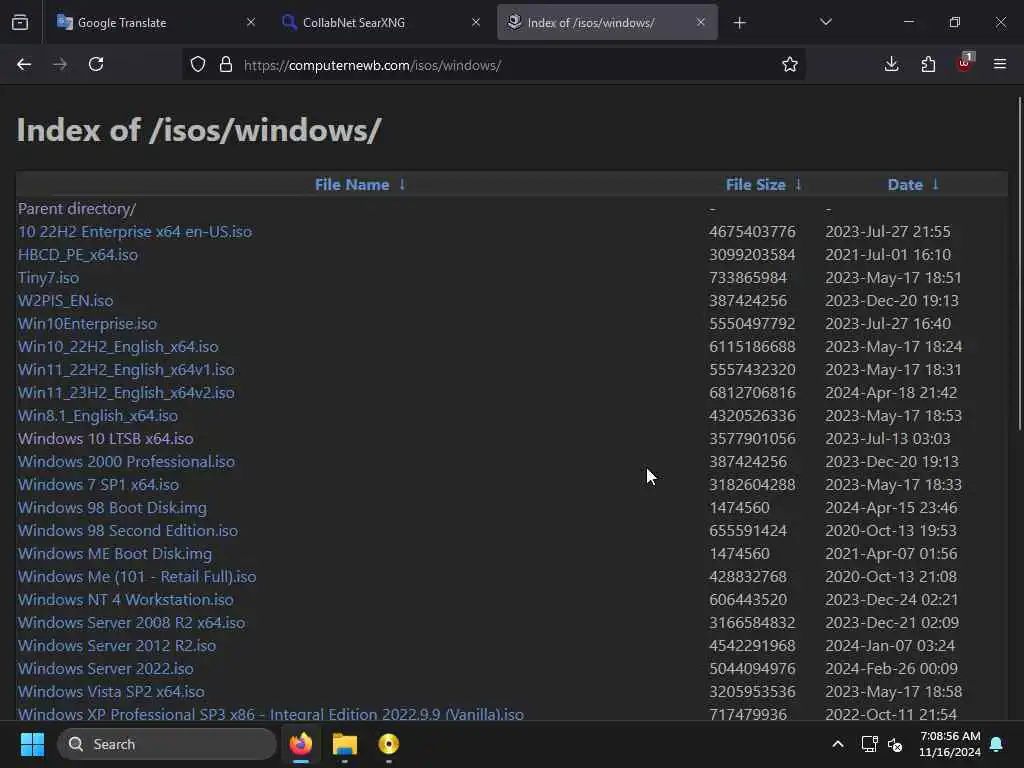Sort listing by File Name header
1024x768 pixels.
[352, 185]
